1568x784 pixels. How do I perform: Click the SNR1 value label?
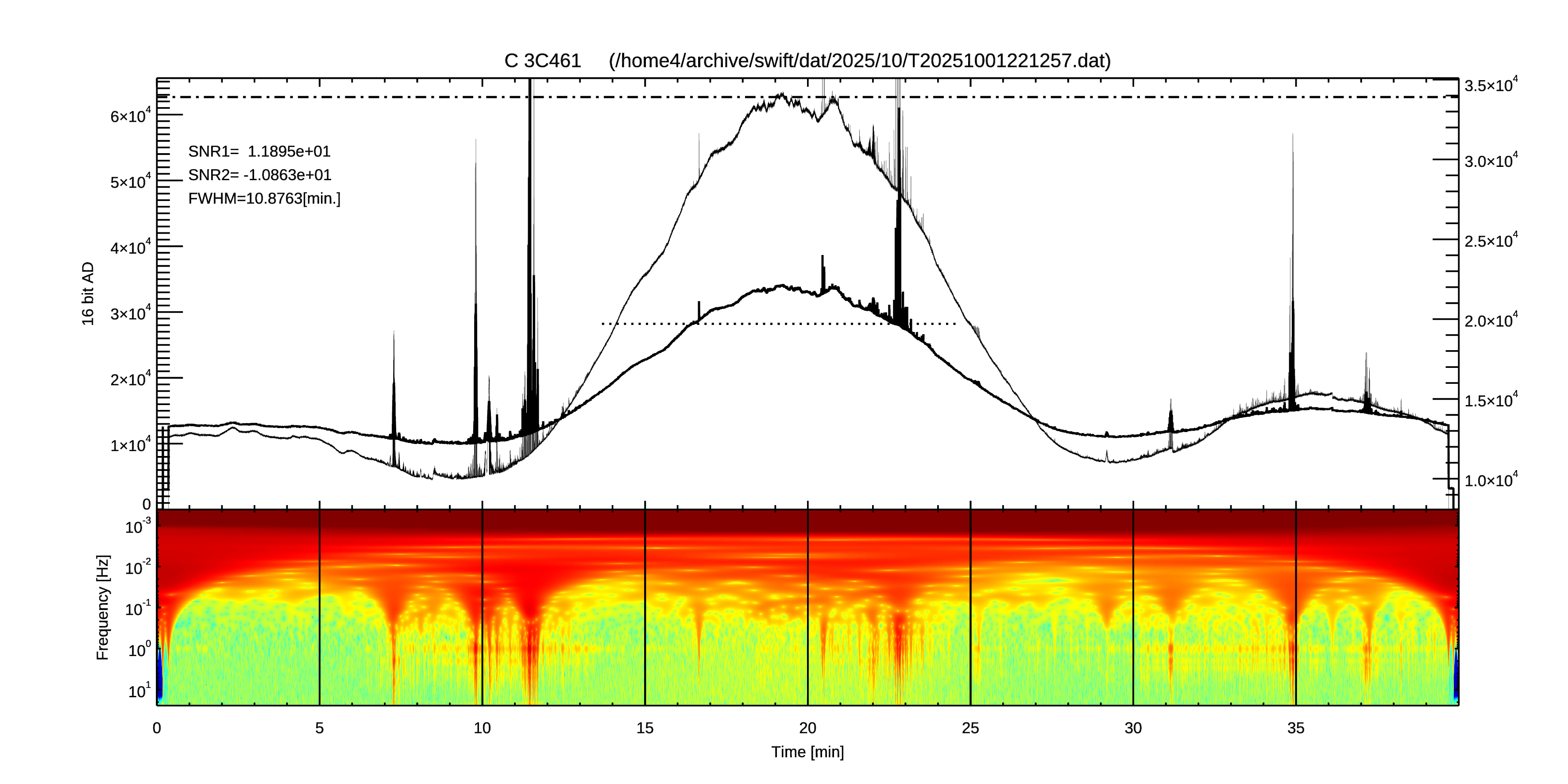coord(259,151)
